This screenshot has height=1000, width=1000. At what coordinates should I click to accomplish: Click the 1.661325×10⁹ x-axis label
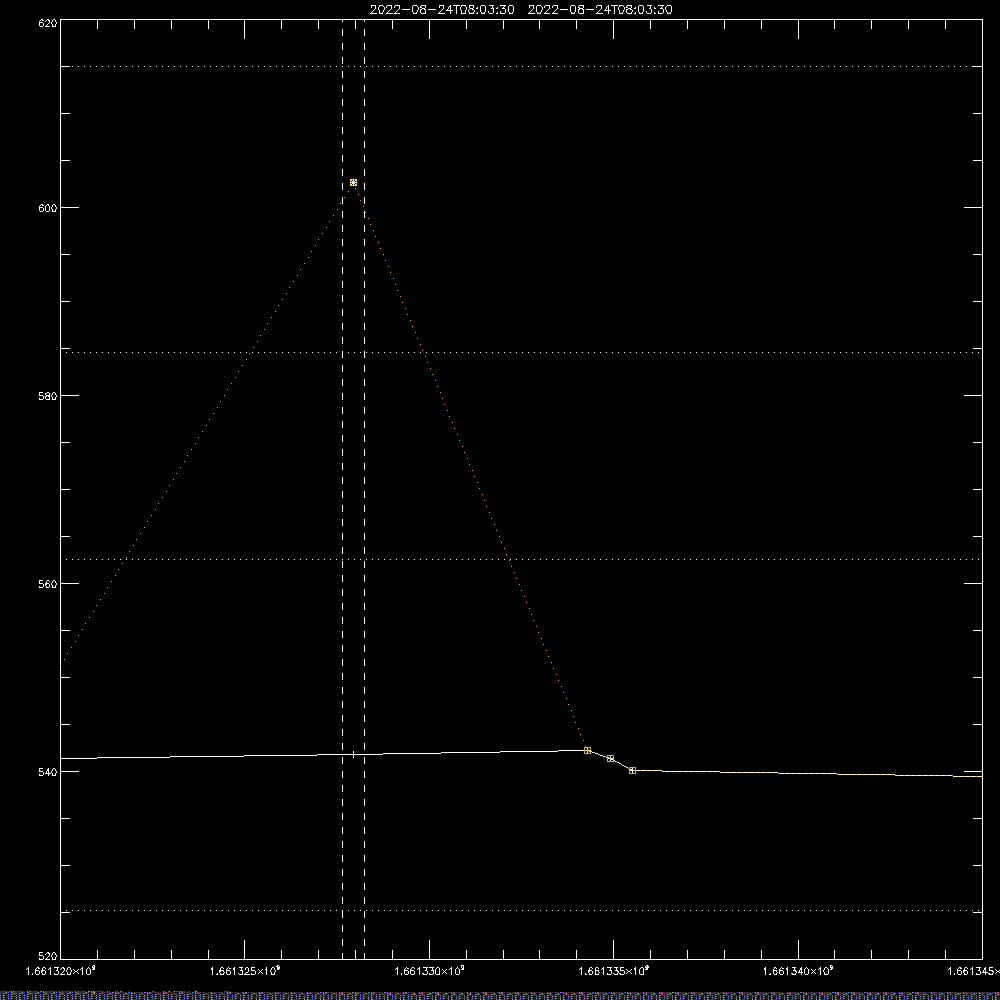pyautogui.click(x=245, y=971)
